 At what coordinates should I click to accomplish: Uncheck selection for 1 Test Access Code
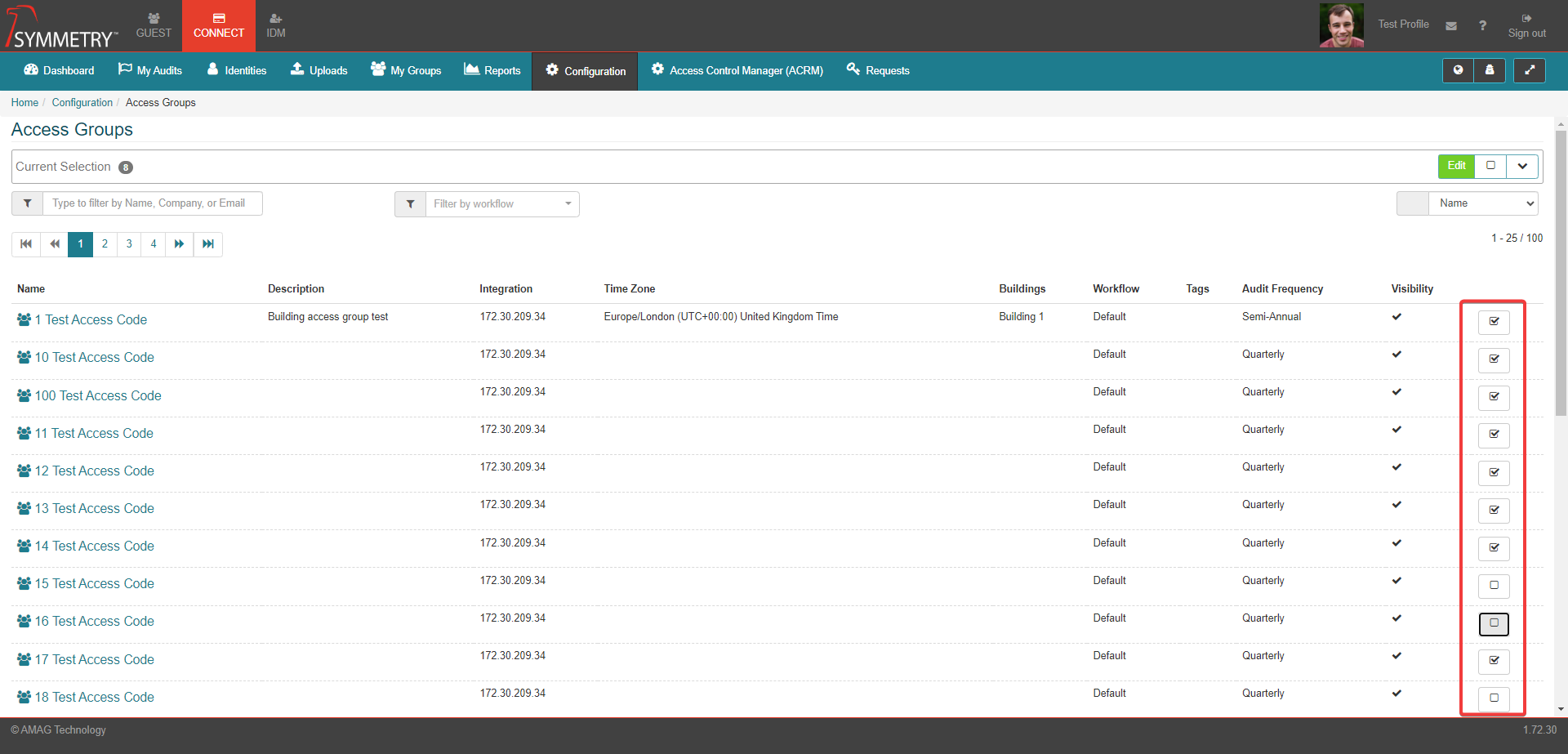1494,322
